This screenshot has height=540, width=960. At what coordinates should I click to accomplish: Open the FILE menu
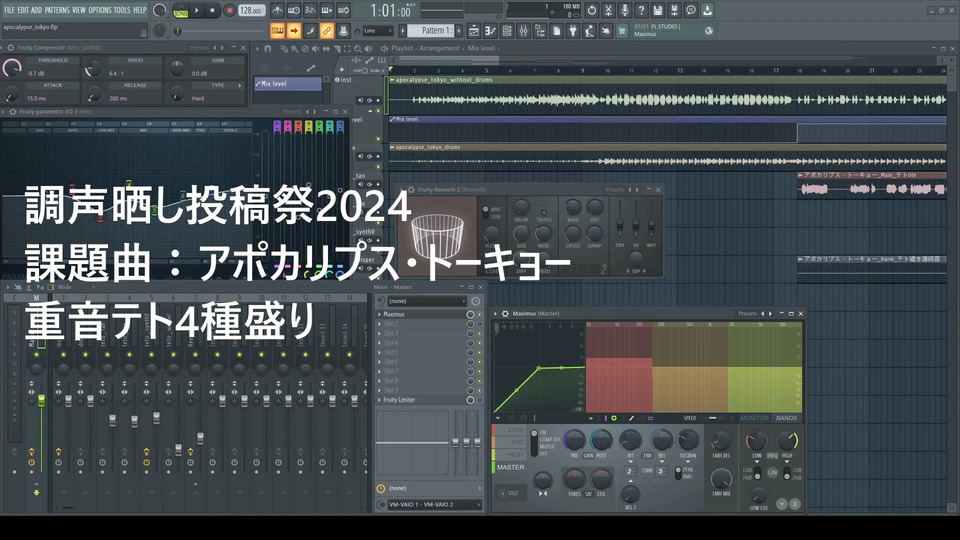pos(9,10)
